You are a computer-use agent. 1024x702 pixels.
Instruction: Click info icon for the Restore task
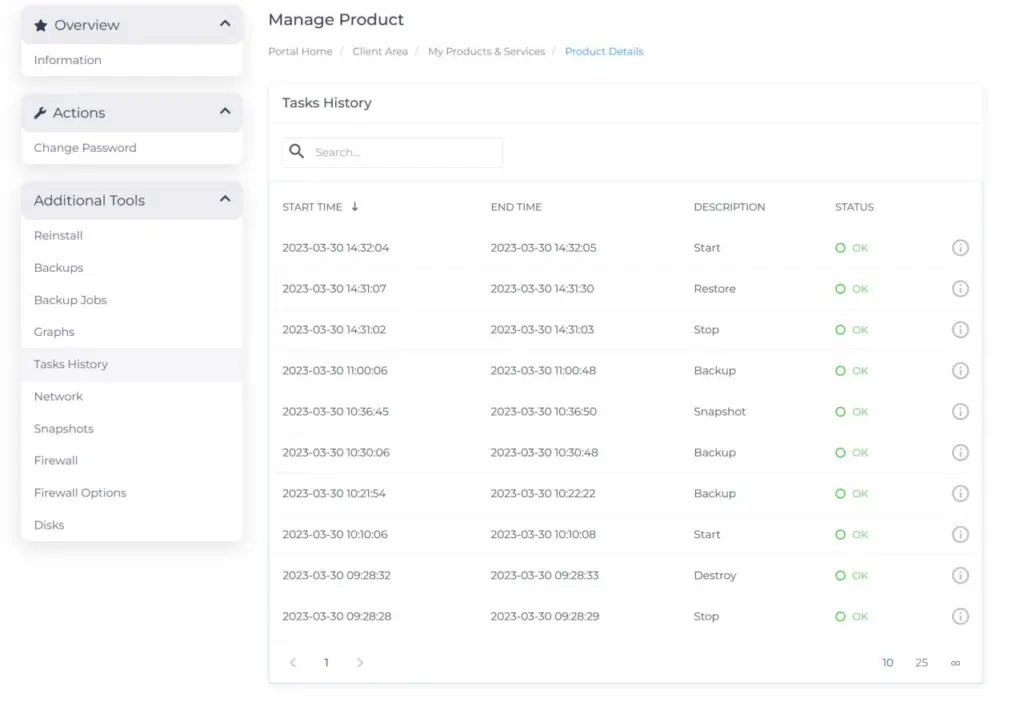point(960,289)
